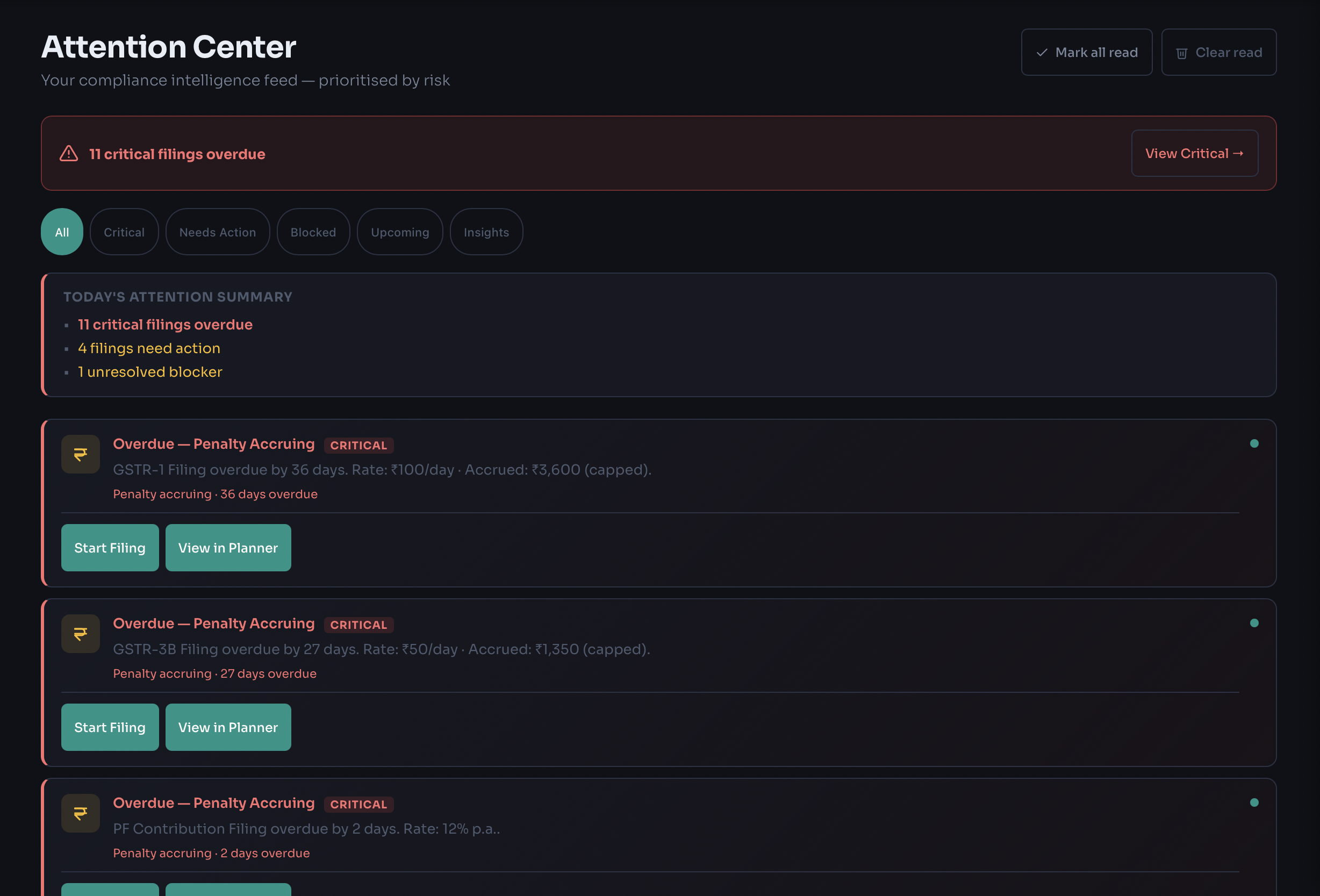Click the unread dot on the GSTR-1 card
Screen dimensions: 1320x896
[x=1254, y=444]
